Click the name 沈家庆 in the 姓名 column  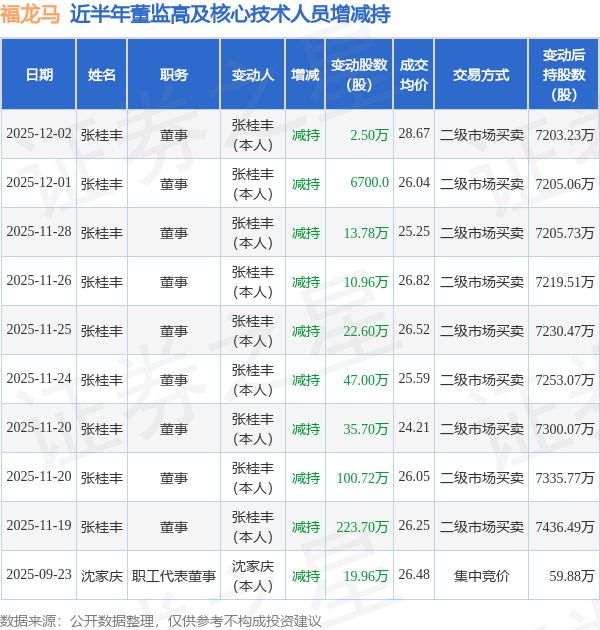point(102,576)
